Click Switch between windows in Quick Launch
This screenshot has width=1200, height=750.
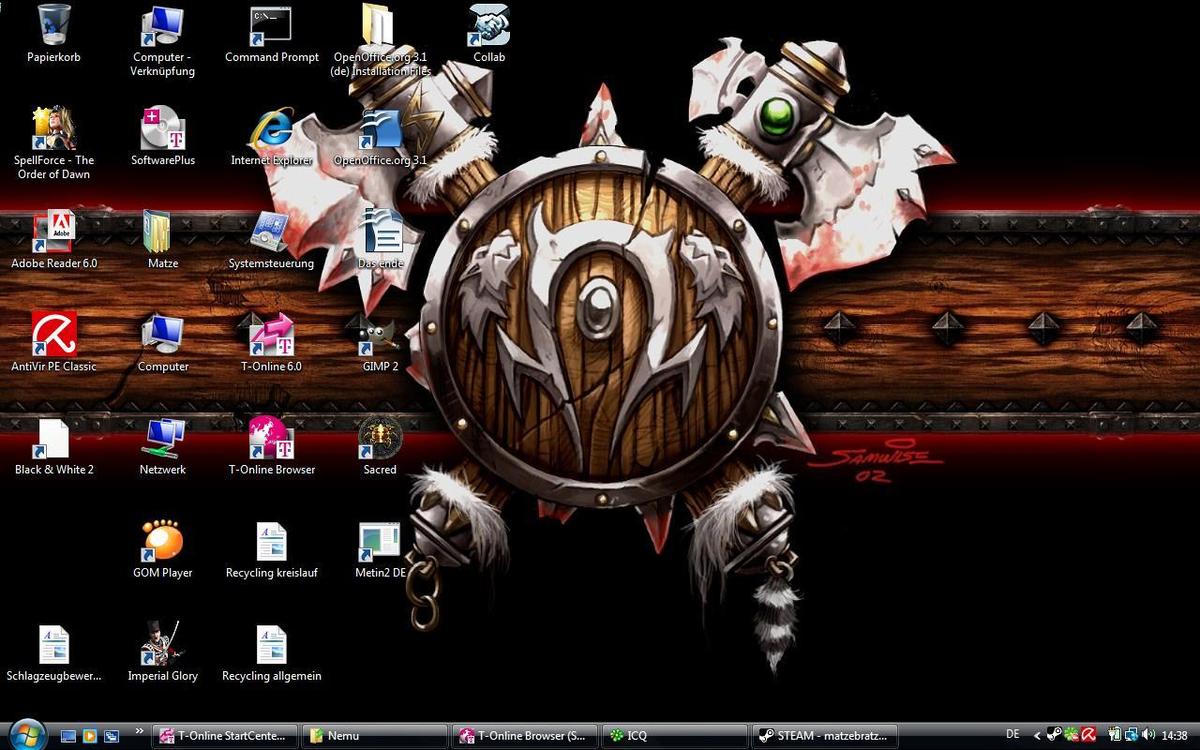click(x=111, y=736)
